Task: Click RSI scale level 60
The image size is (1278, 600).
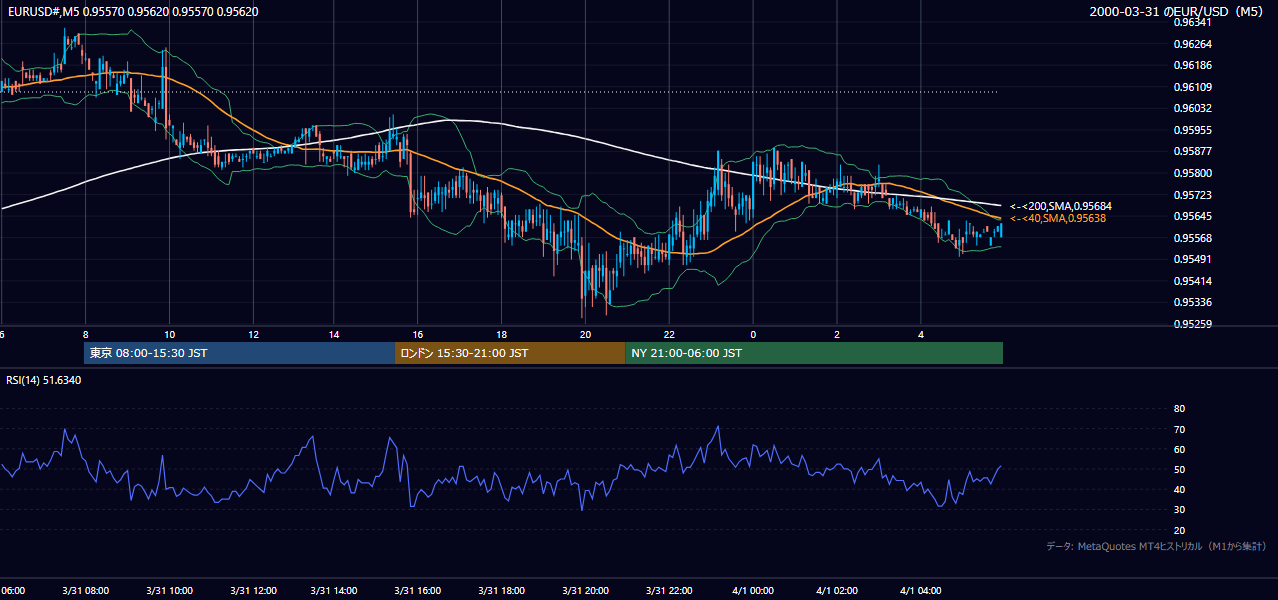Action: click(x=1179, y=449)
